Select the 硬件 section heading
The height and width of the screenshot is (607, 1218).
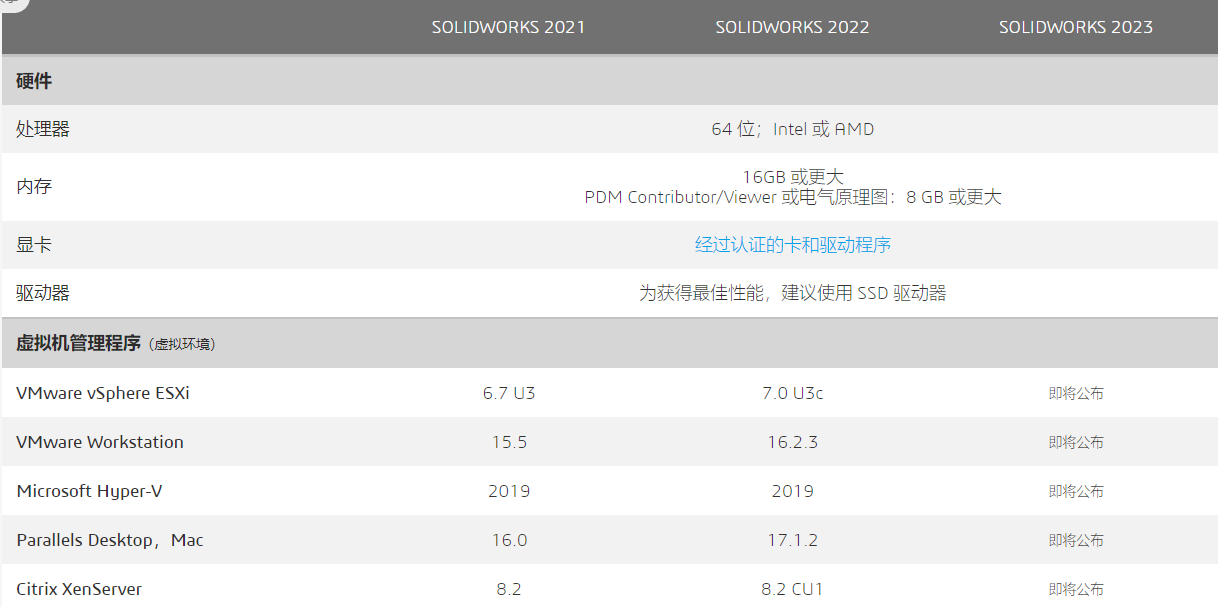click(x=34, y=81)
